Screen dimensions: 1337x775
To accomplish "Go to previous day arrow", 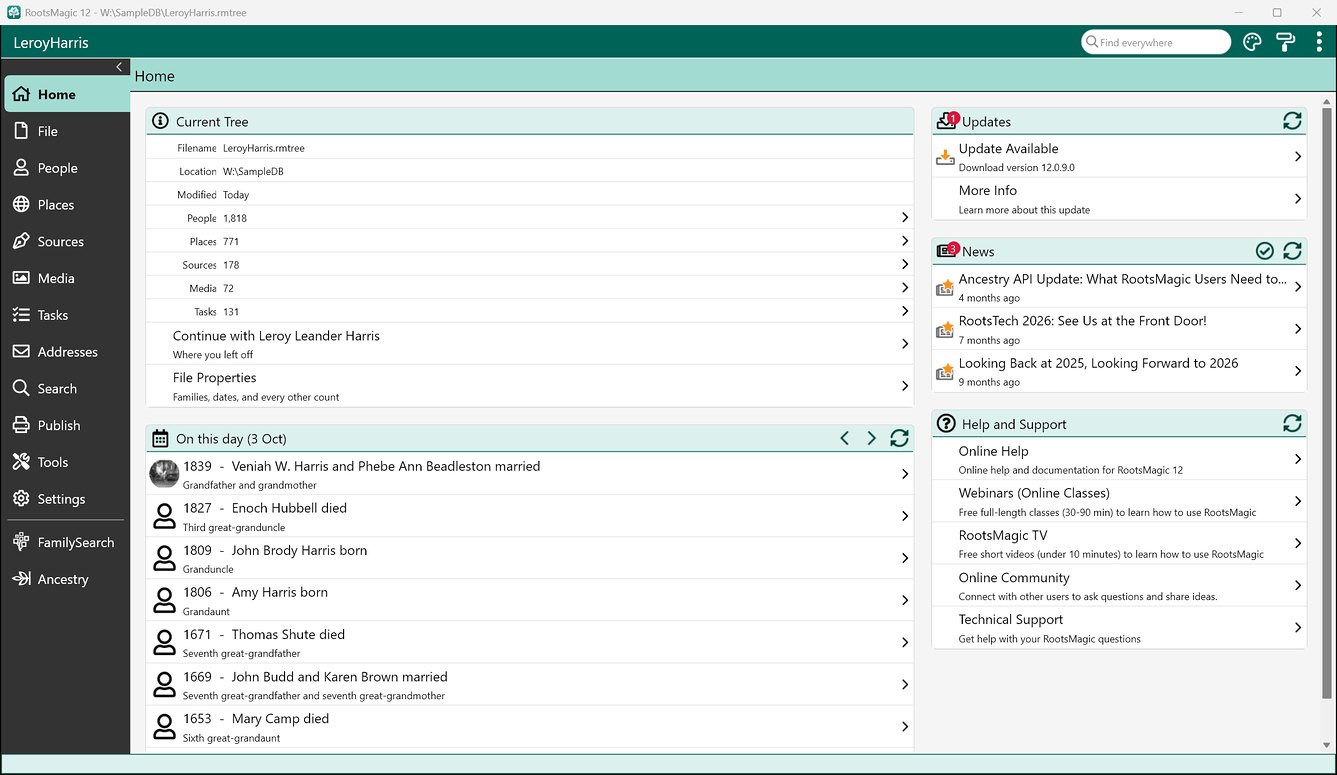I will [845, 438].
